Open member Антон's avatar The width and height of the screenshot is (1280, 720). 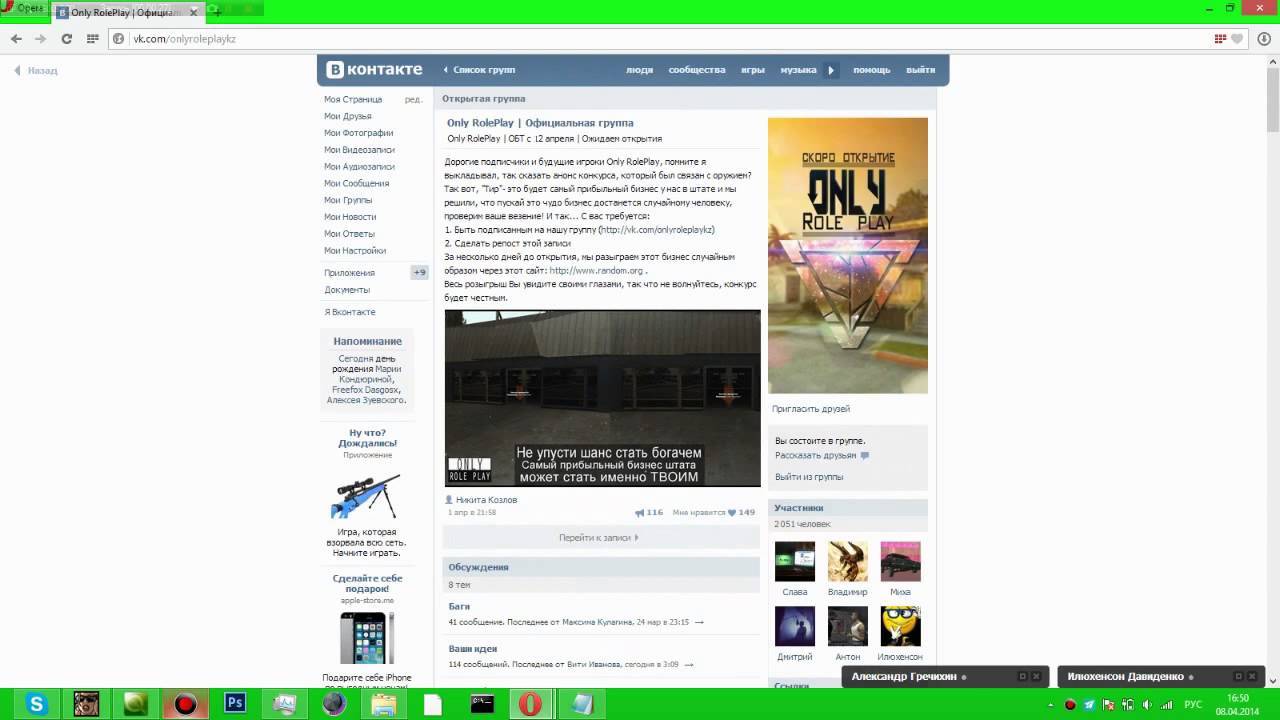pyautogui.click(x=848, y=627)
